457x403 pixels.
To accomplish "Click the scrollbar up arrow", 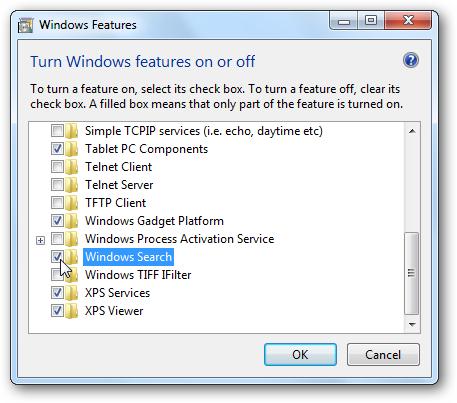I will pos(412,131).
